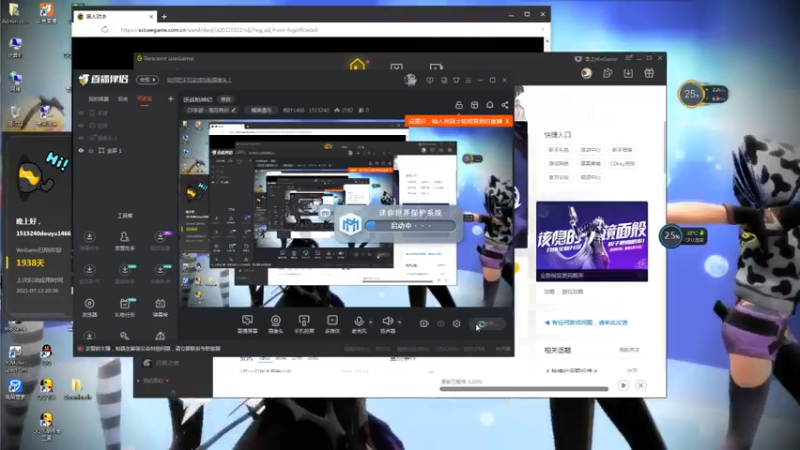
Task: Click the camera source icon in streaming toolbar
Action: tap(276, 320)
